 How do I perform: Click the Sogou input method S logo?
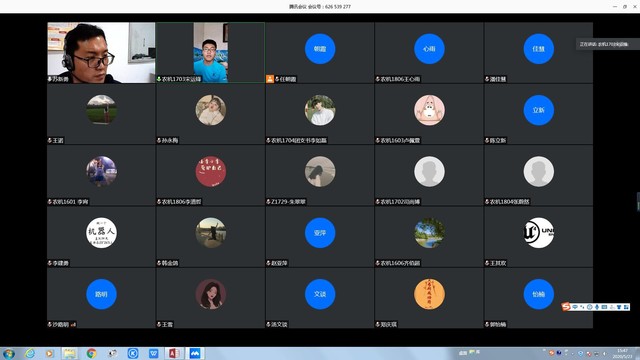566,307
